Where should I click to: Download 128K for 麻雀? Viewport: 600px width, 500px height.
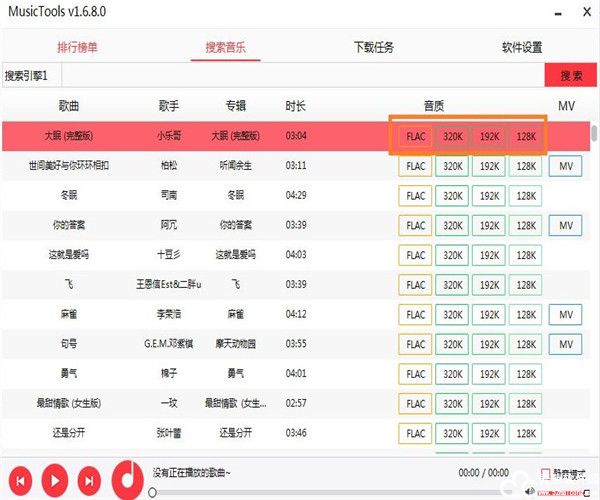[526, 315]
